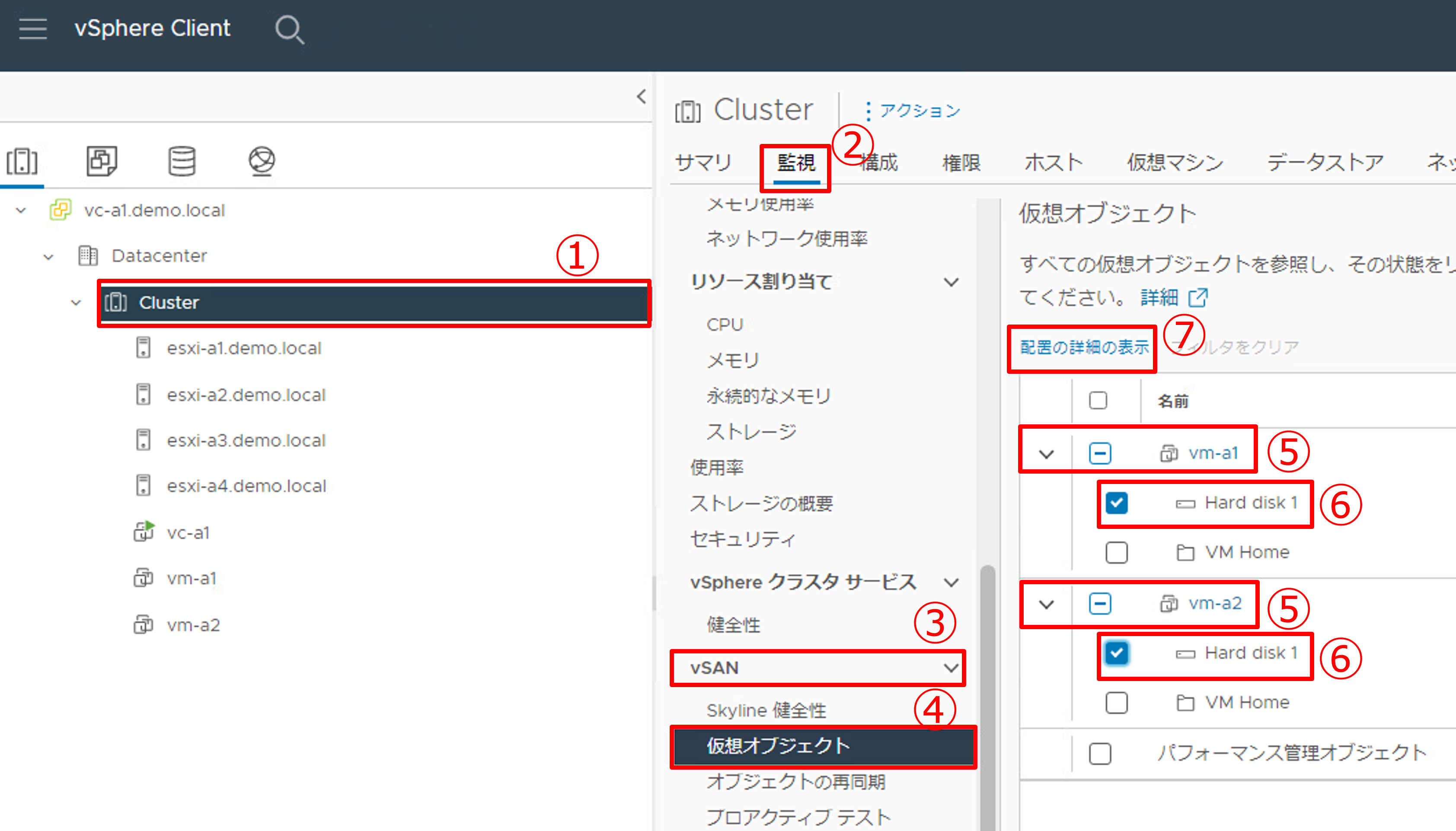Collapse the リソース割り当て section

click(x=951, y=282)
